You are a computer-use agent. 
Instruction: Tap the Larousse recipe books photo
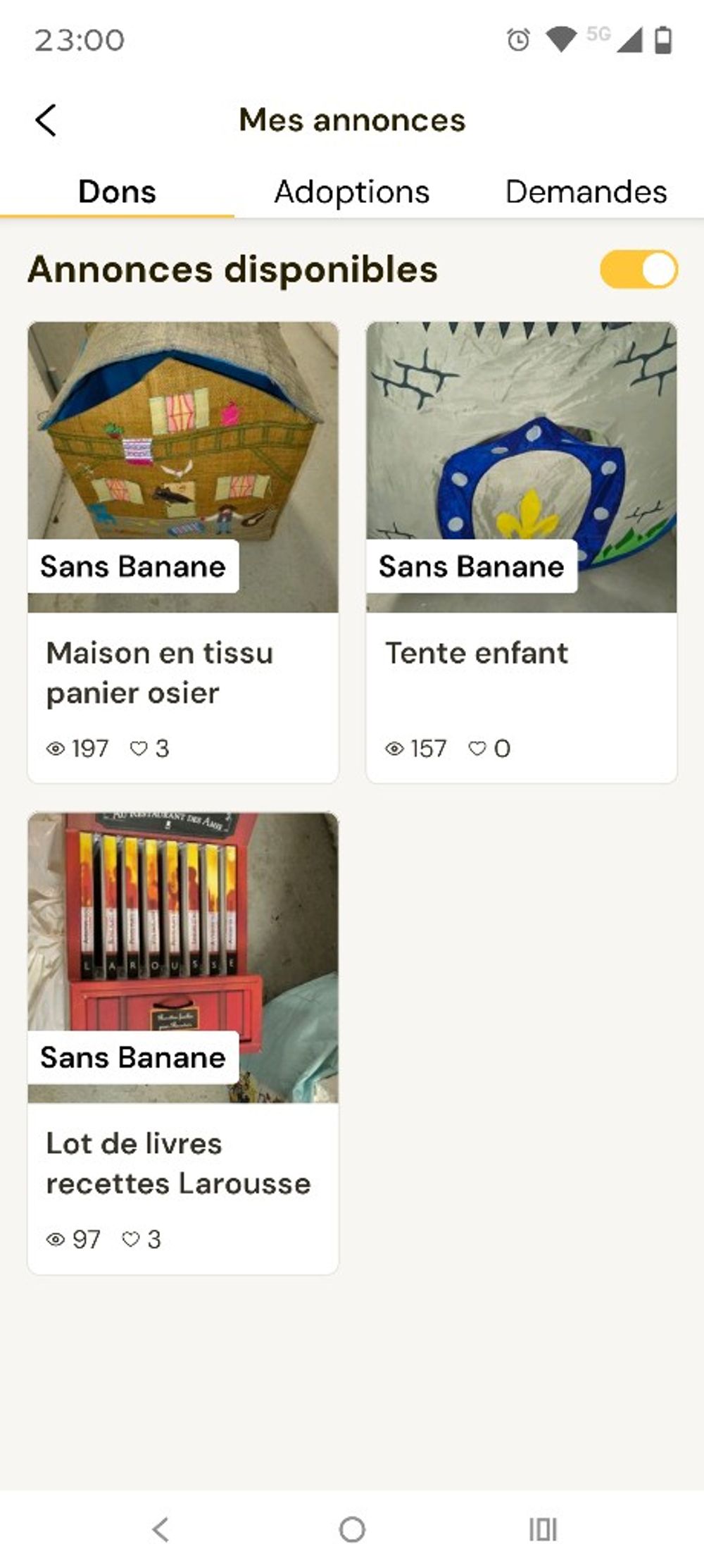(183, 958)
